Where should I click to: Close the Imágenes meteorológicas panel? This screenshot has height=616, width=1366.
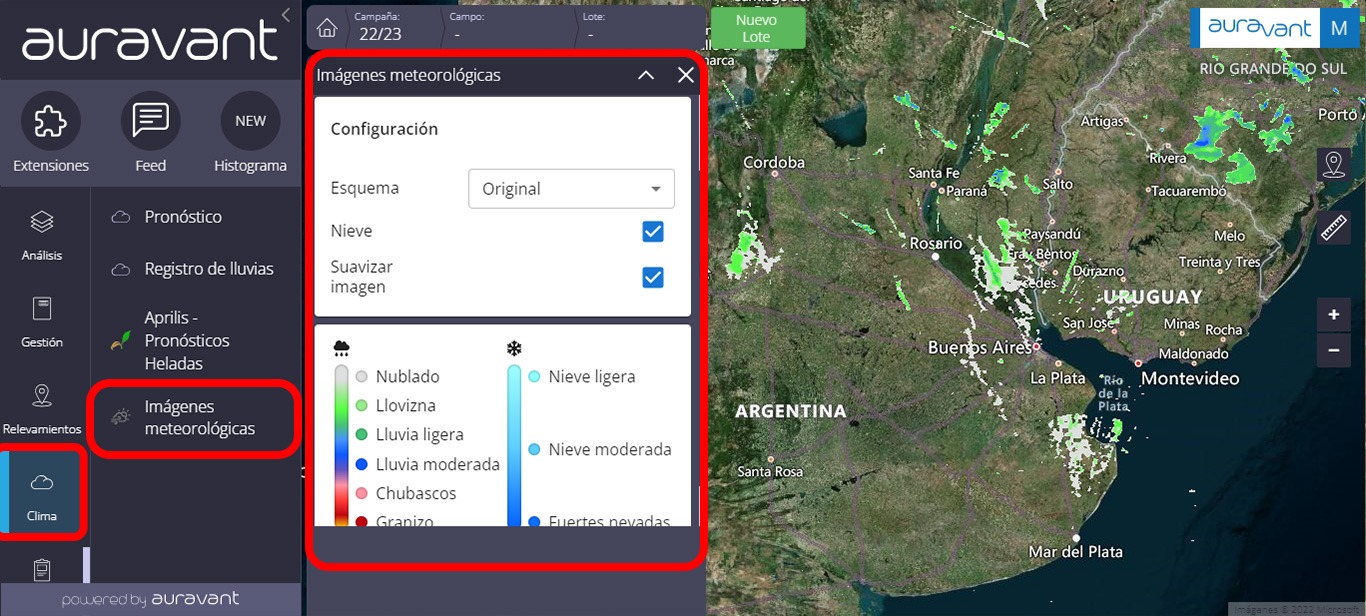click(685, 75)
